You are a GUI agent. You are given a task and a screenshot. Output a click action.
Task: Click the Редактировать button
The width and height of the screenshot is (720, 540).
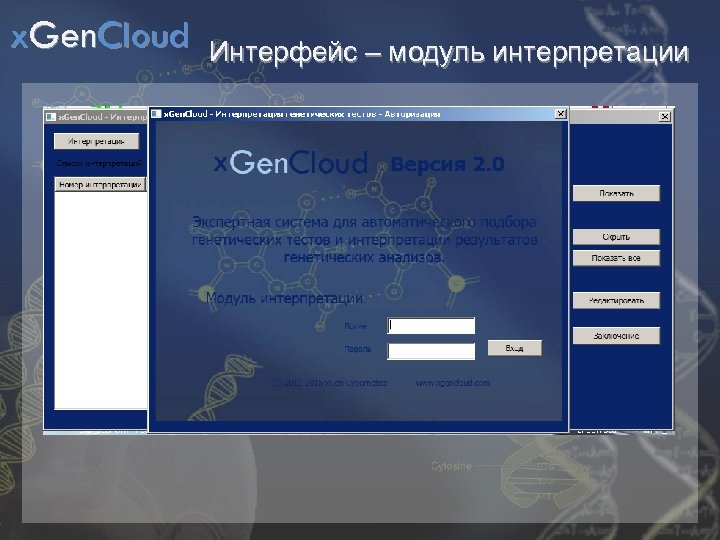tap(616, 301)
